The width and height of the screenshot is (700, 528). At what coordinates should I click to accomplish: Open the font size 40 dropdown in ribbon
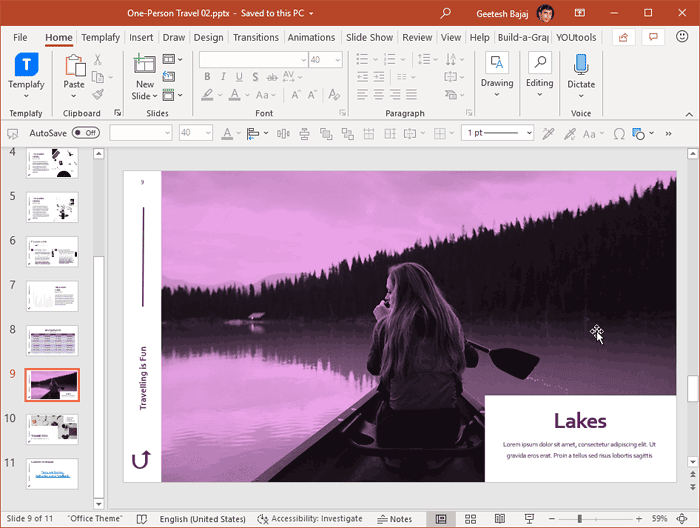click(337, 60)
